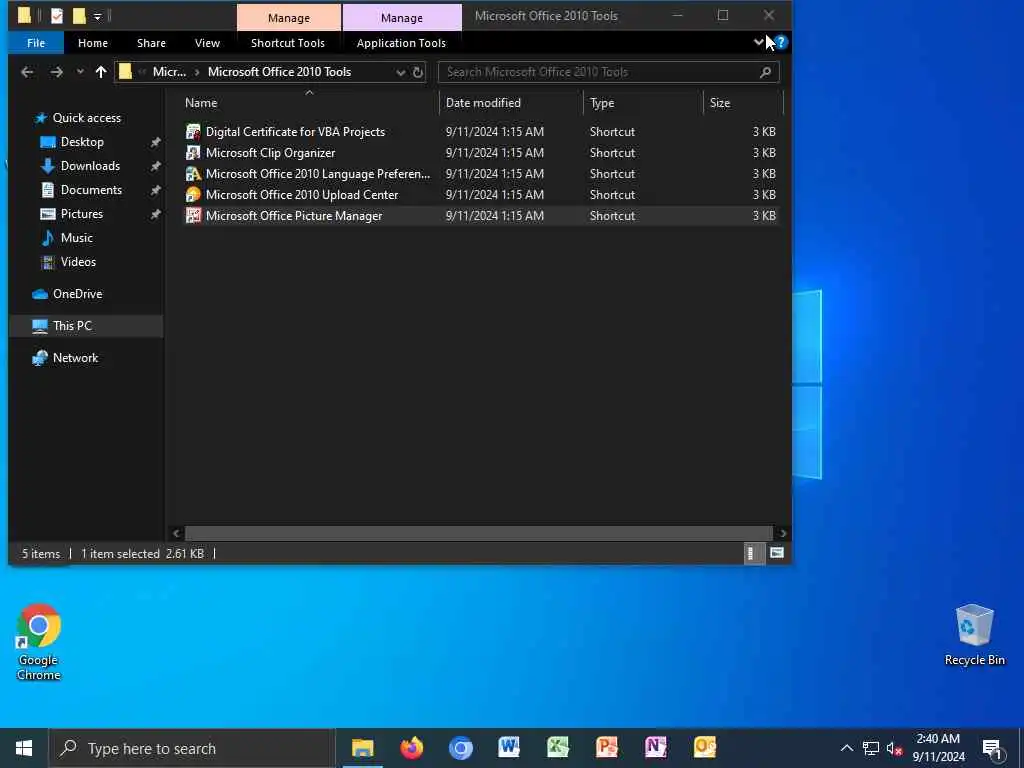Switch to the Home ribbon tab
This screenshot has width=1024, height=768.
93,43
